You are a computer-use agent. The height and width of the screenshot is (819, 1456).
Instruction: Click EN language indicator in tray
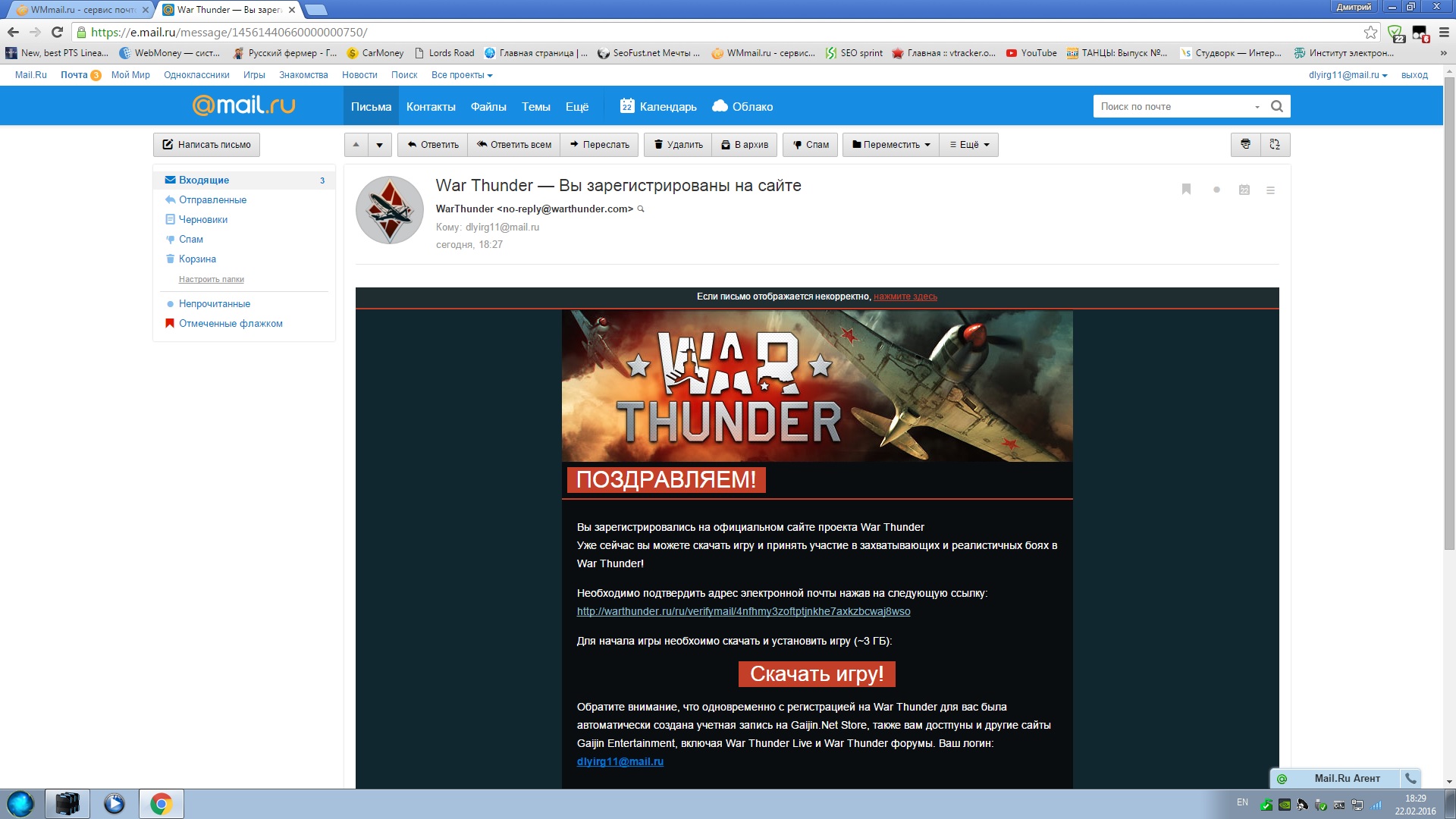(1242, 802)
